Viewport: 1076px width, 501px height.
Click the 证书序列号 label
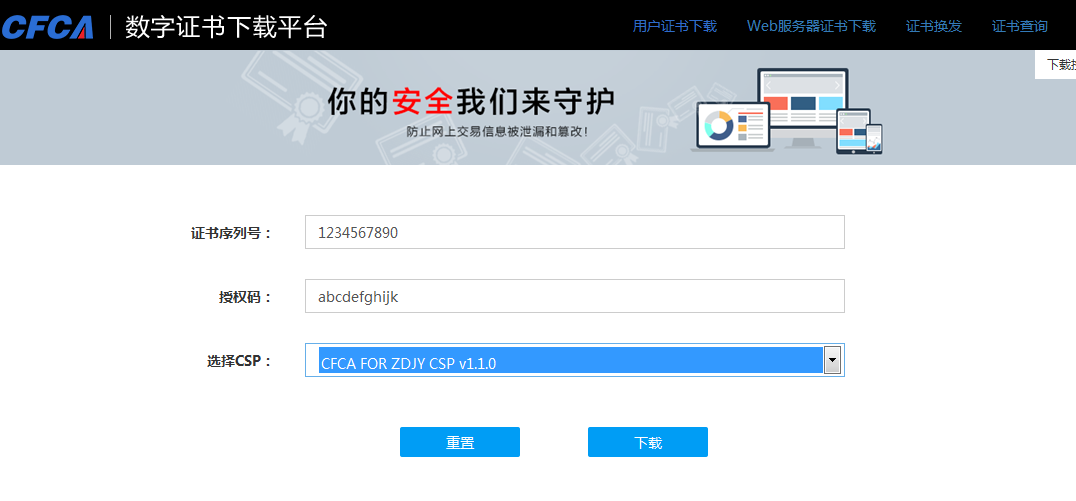(x=231, y=233)
